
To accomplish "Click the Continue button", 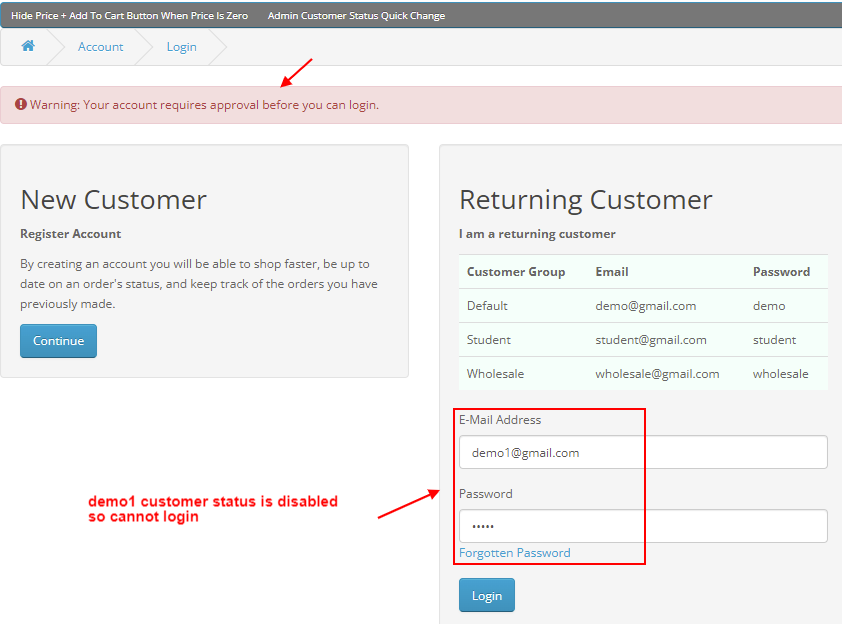I will pos(59,340).
